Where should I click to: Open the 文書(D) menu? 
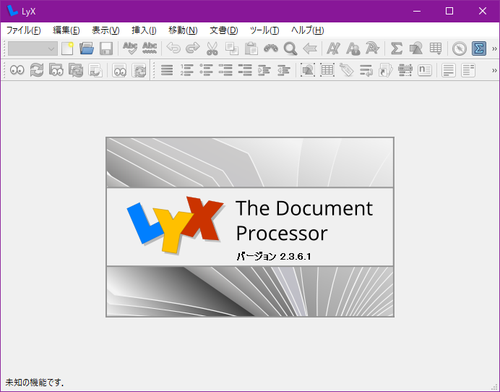pyautogui.click(x=224, y=30)
